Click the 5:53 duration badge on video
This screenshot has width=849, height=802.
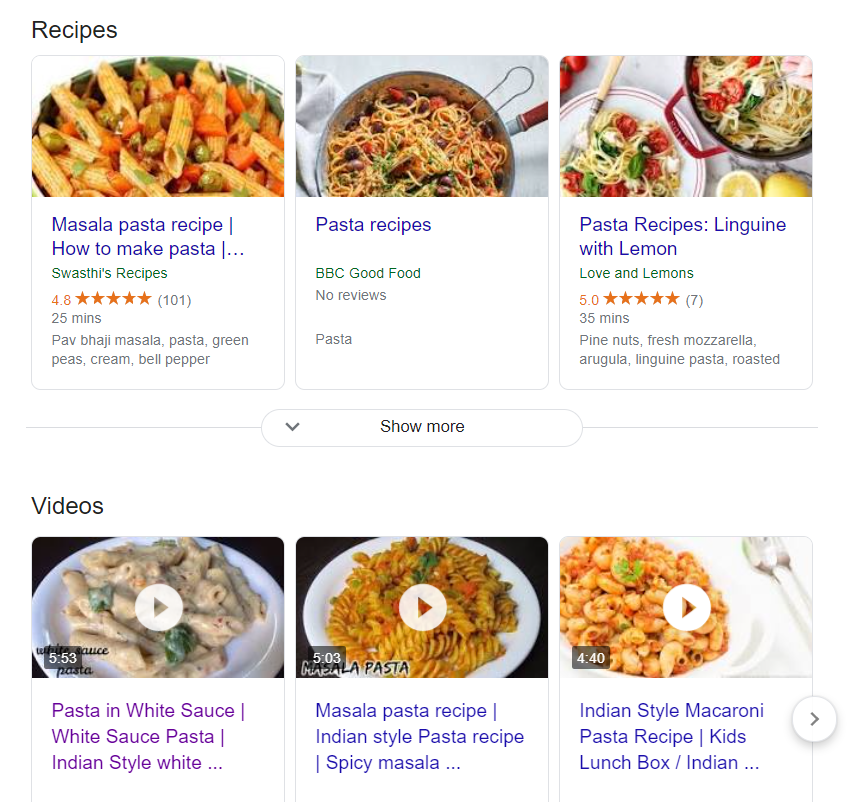63,658
